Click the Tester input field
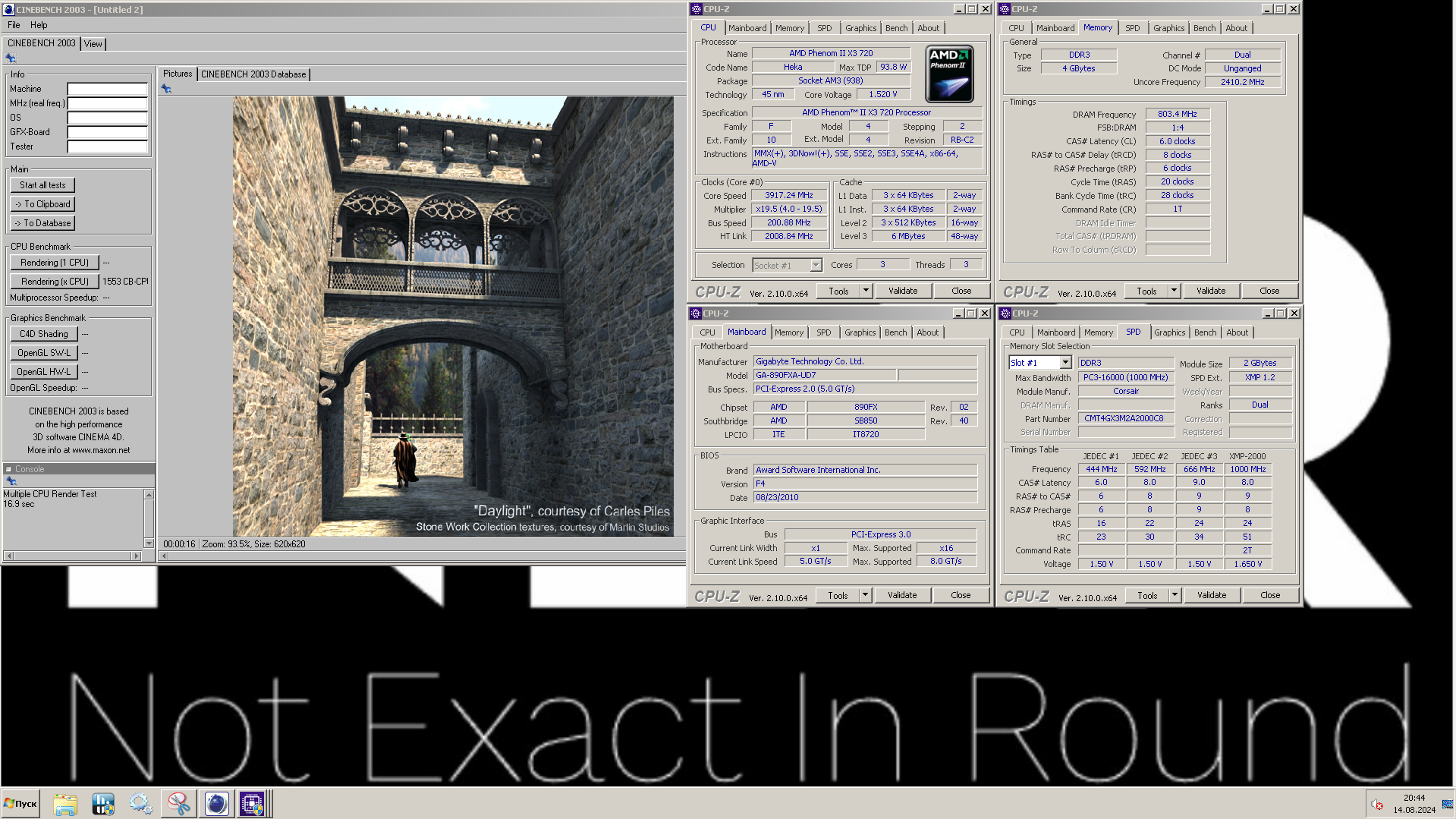The width and height of the screenshot is (1456, 819). point(107,146)
